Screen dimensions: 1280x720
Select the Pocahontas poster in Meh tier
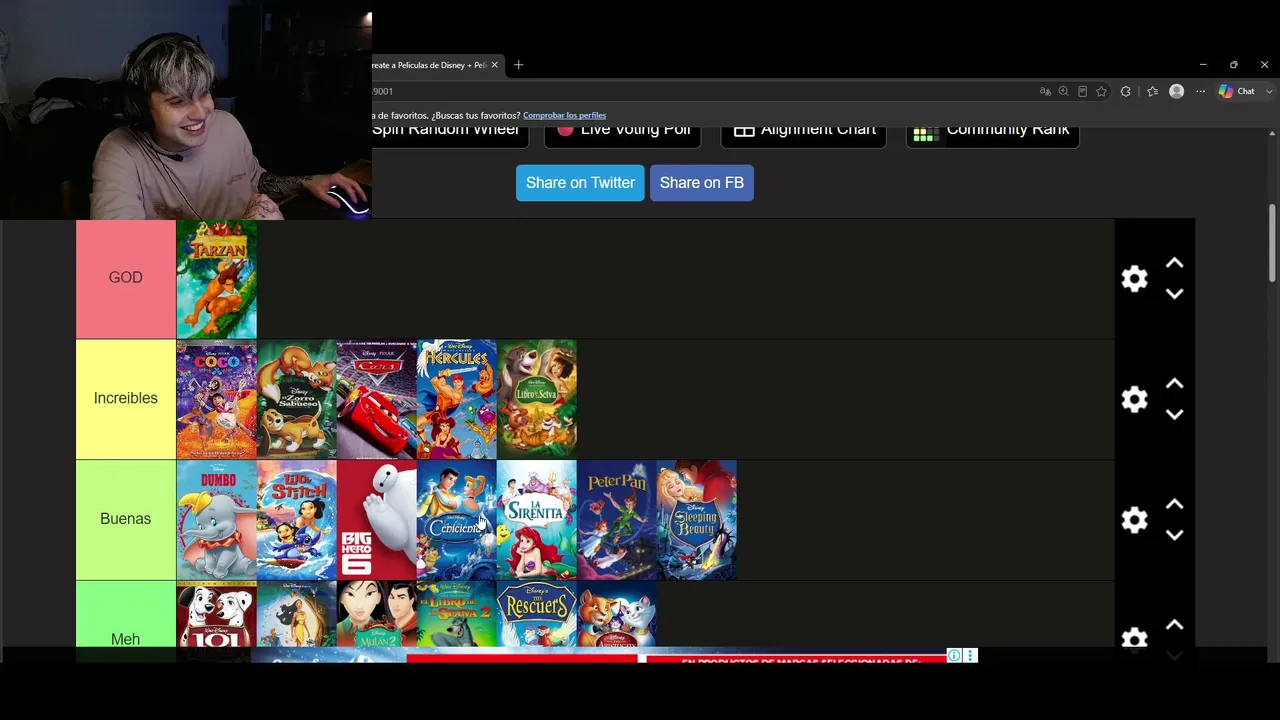[x=297, y=615]
